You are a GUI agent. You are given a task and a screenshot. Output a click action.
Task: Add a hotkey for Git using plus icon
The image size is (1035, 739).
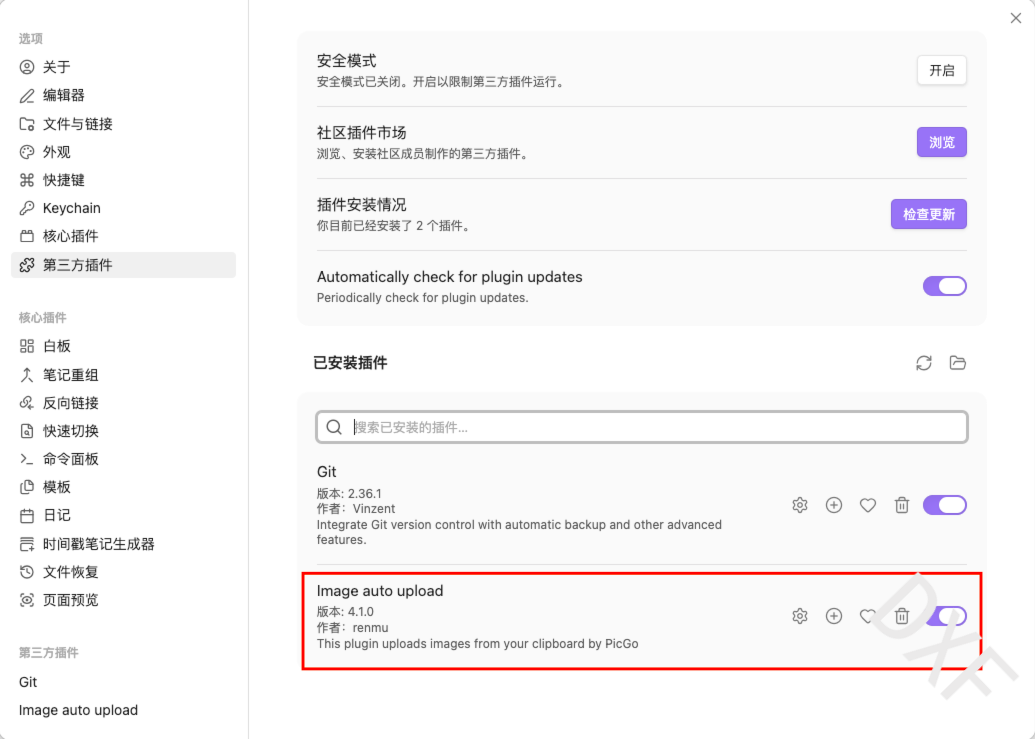point(834,505)
